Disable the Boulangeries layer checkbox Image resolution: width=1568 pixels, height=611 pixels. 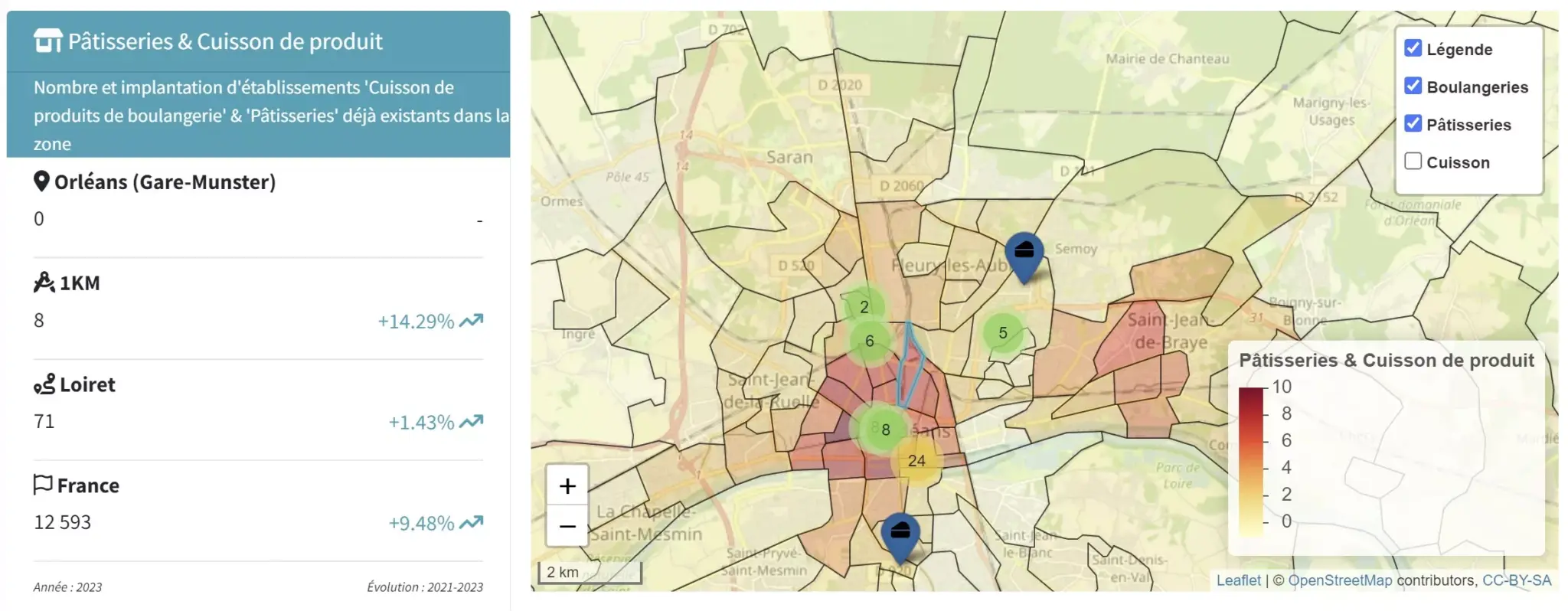coord(1413,86)
